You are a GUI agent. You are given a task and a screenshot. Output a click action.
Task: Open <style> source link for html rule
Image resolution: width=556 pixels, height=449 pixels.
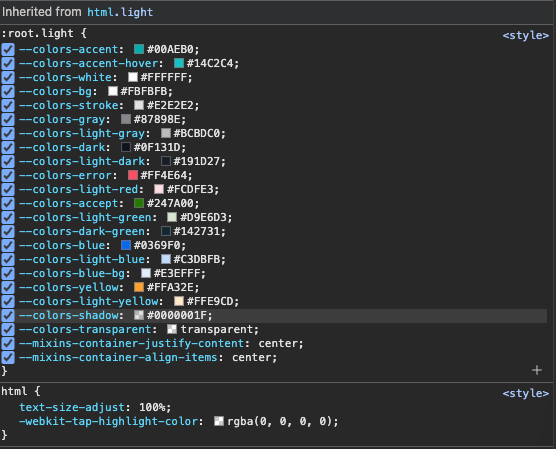(x=526, y=393)
